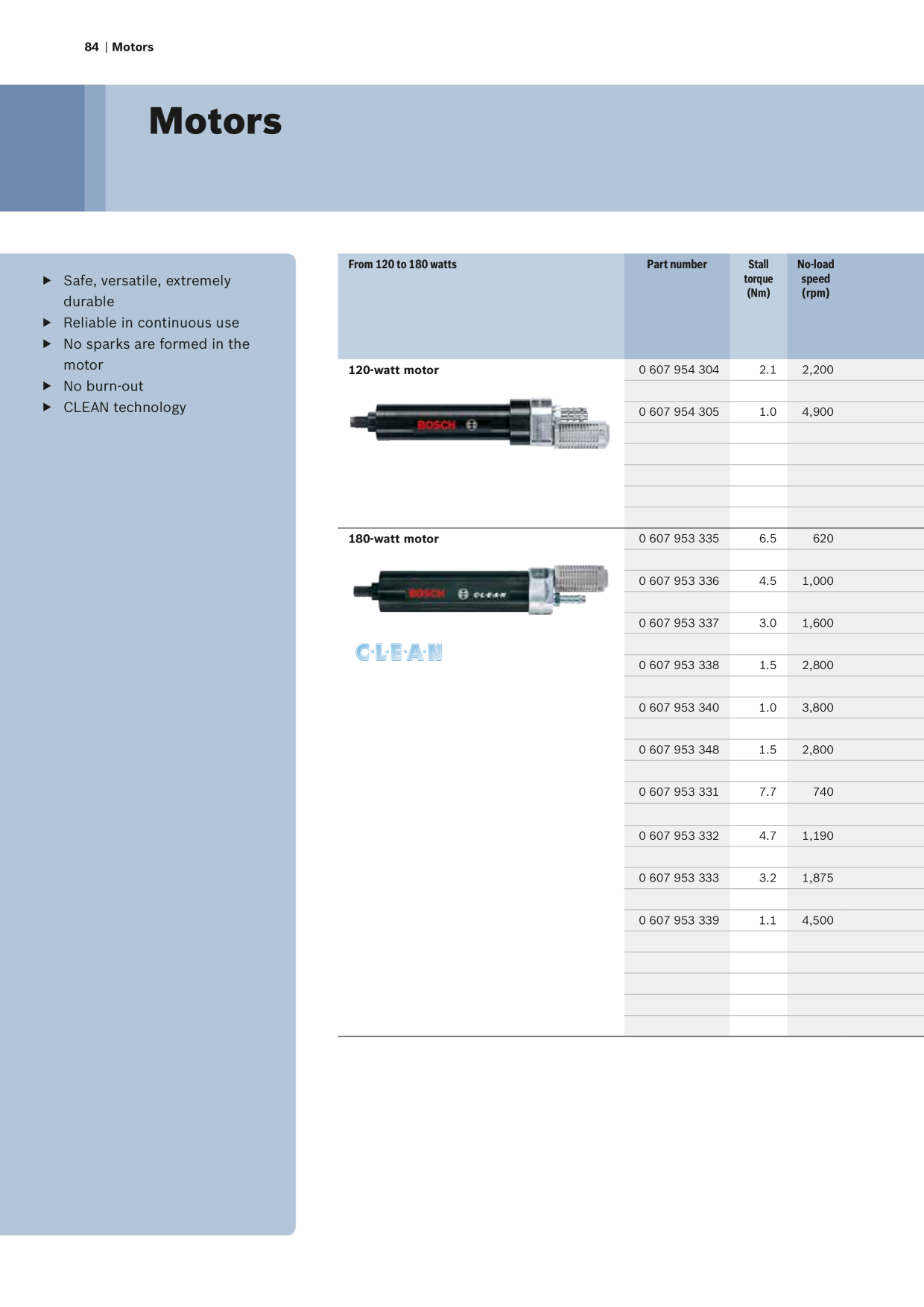Viewport: 924px width, 1307px height.
Task: Click the 740 rpm speed value
Action: point(823,792)
